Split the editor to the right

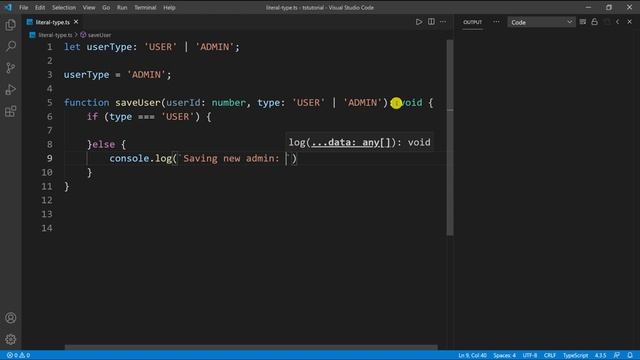click(431, 22)
